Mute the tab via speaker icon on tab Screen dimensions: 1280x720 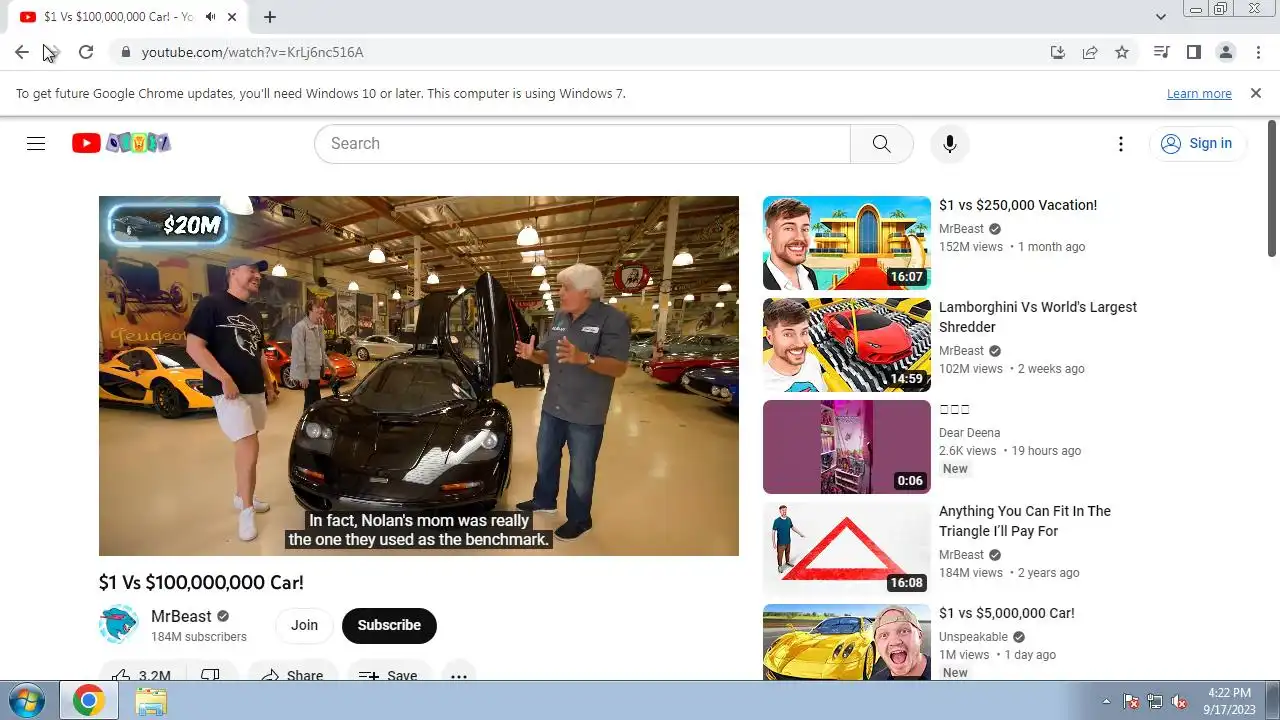[211, 17]
